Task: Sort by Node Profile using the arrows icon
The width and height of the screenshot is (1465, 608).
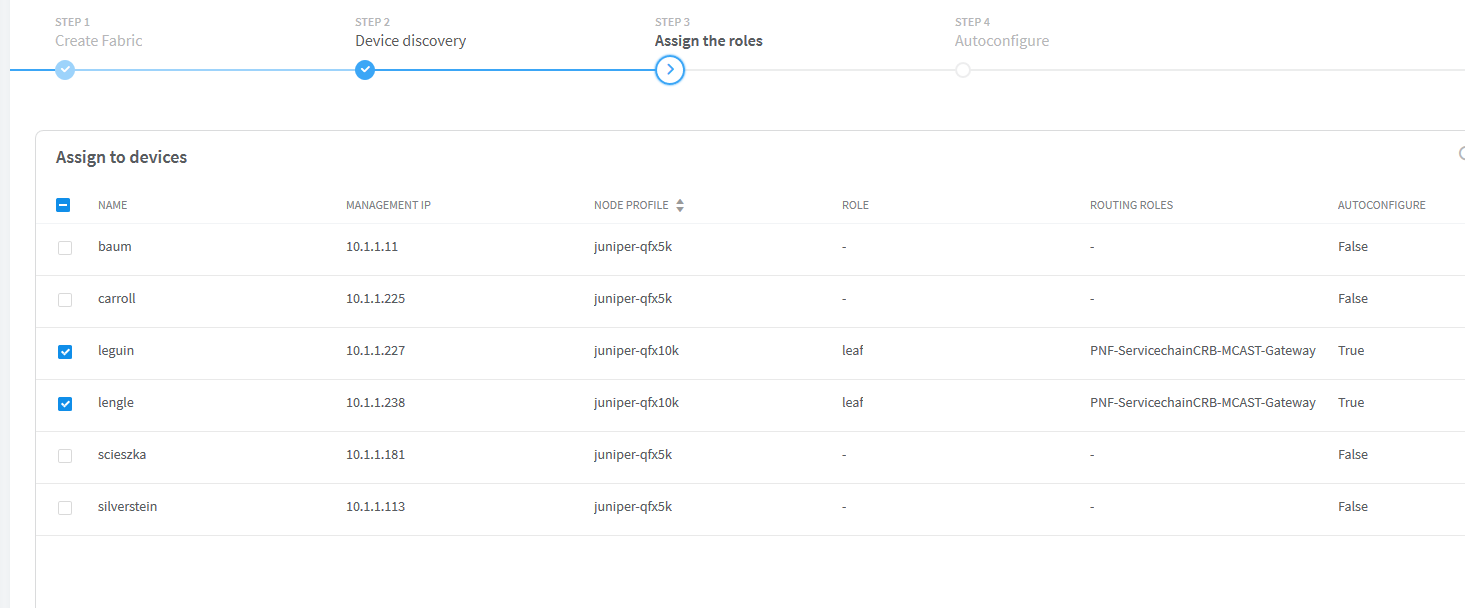Action: pos(680,205)
